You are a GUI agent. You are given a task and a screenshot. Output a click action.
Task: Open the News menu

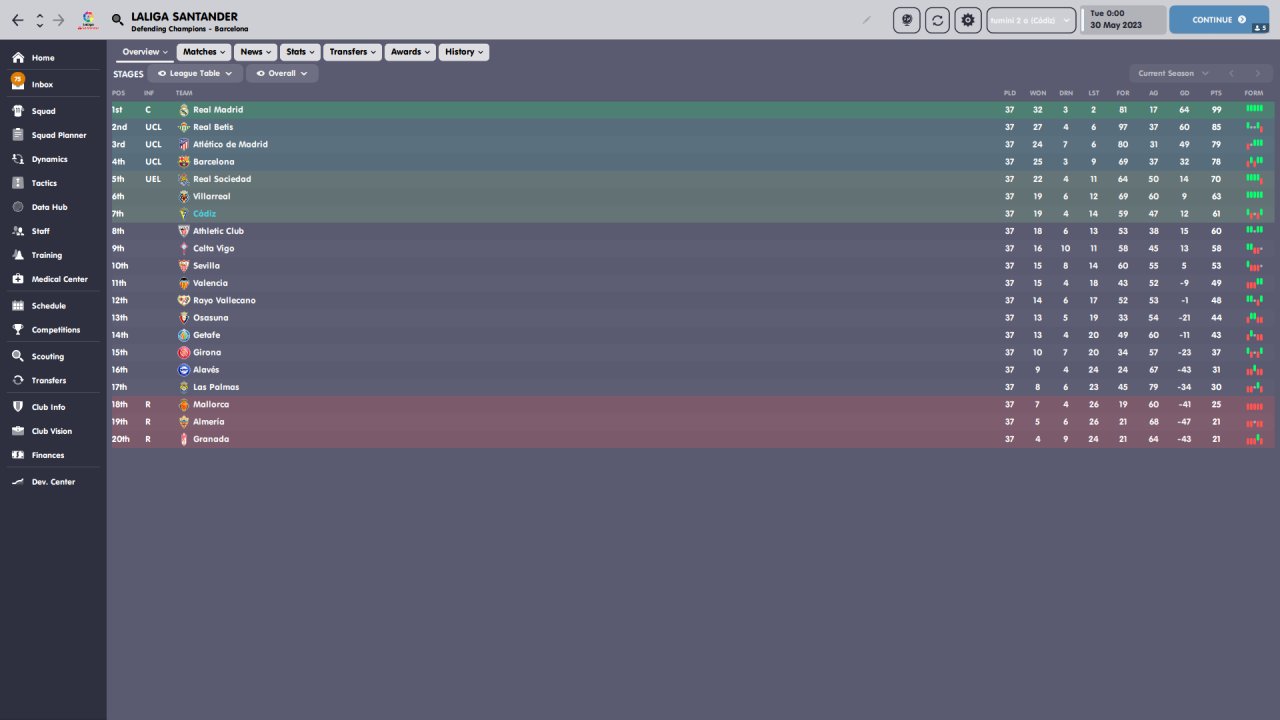[x=256, y=52]
